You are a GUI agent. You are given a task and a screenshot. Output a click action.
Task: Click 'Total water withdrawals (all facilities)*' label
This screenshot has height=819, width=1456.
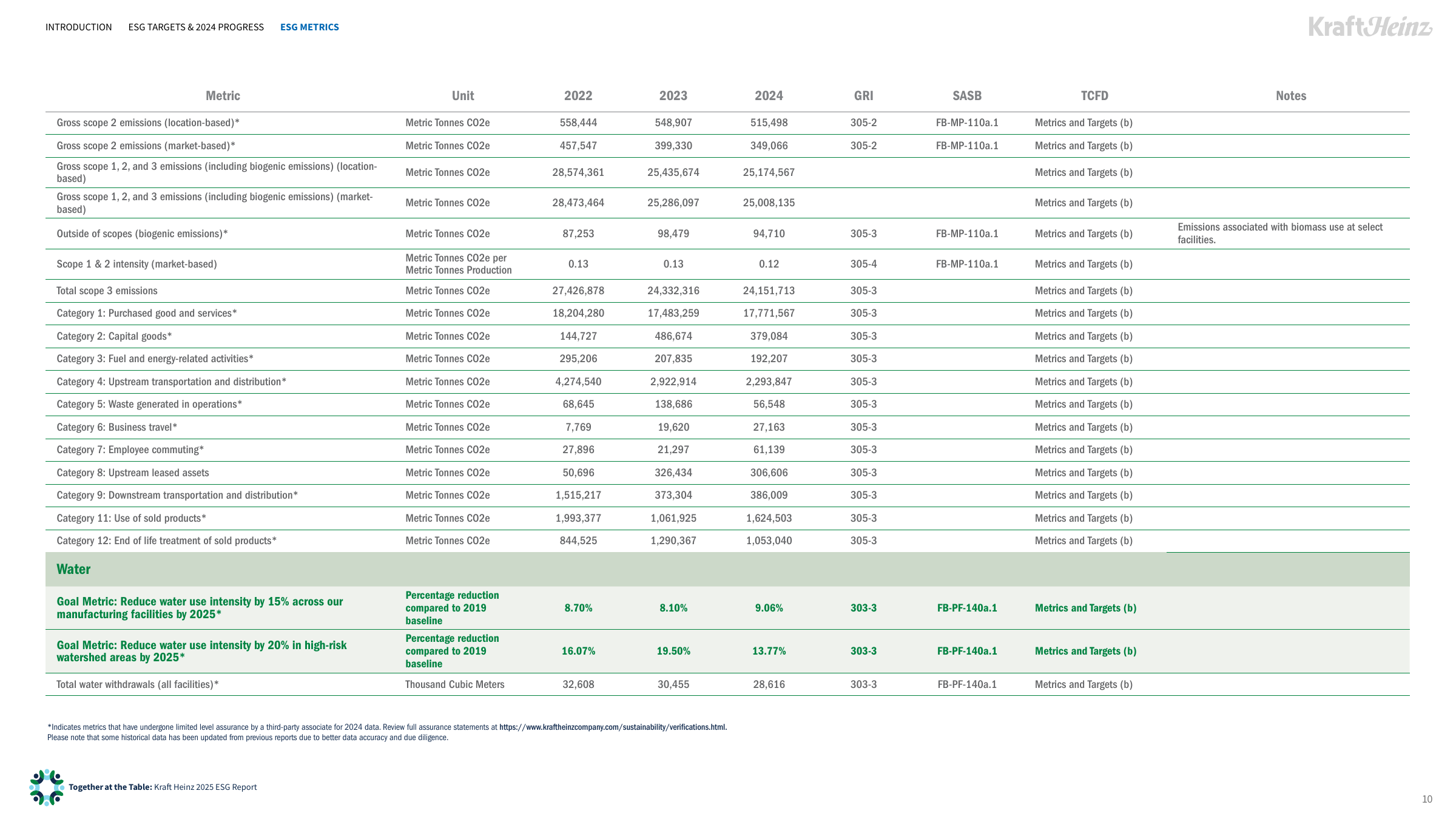(x=138, y=684)
